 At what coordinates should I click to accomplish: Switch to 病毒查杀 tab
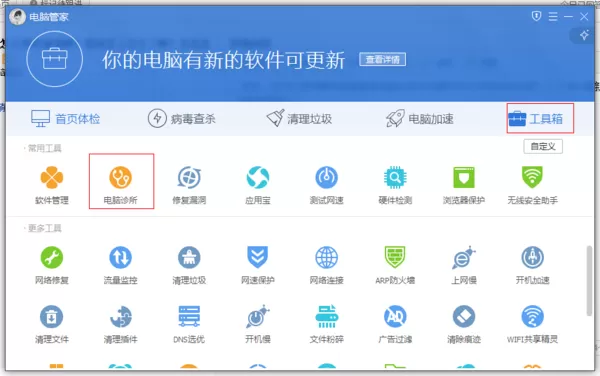[182, 119]
